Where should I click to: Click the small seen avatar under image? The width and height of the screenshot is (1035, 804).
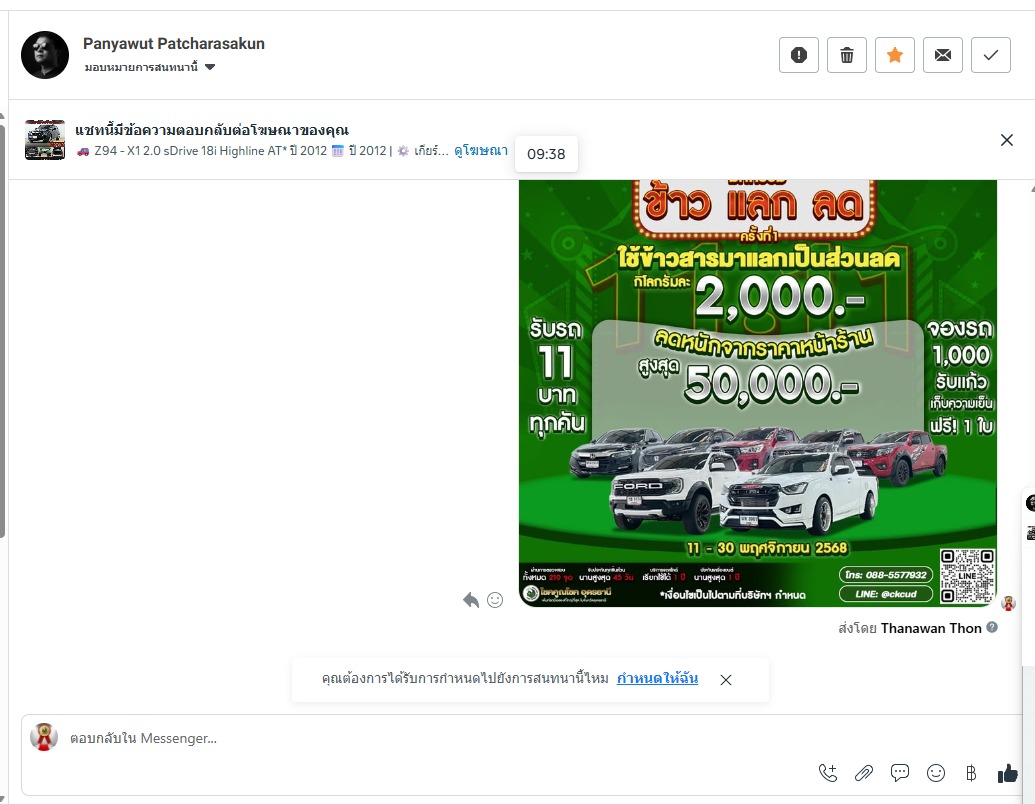pyautogui.click(x=1008, y=603)
